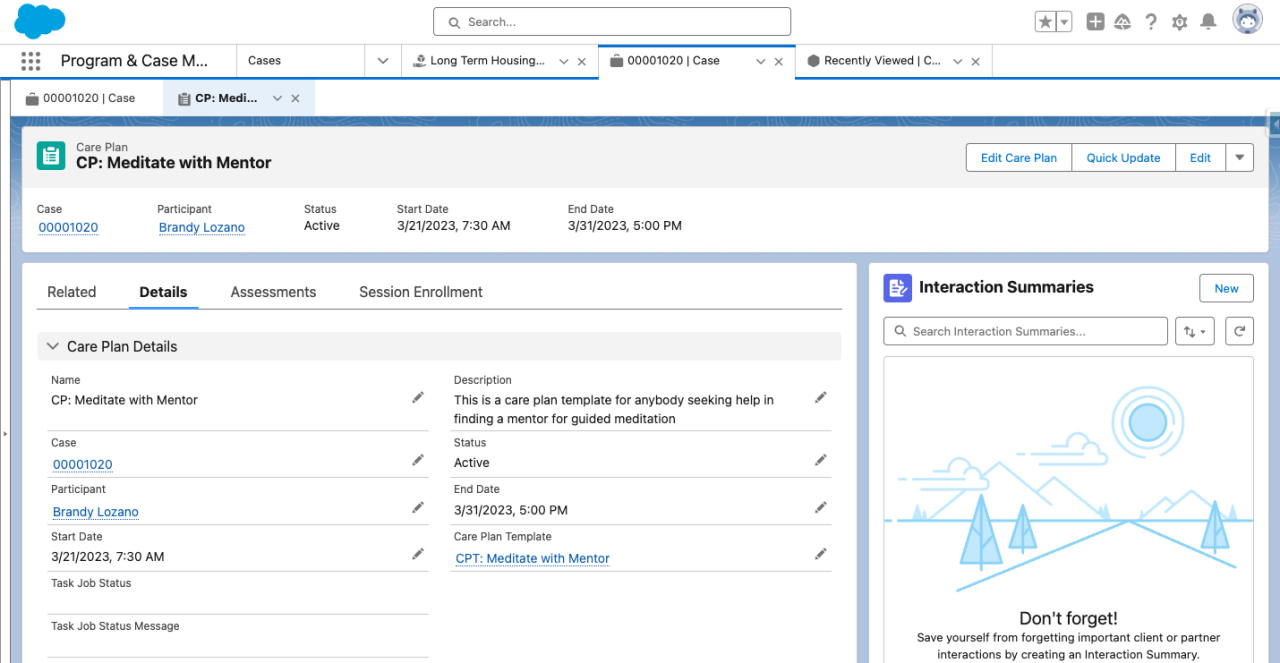The image size is (1280, 663).
Task: Switch to the Recently Viewed tab
Action: coord(873,61)
